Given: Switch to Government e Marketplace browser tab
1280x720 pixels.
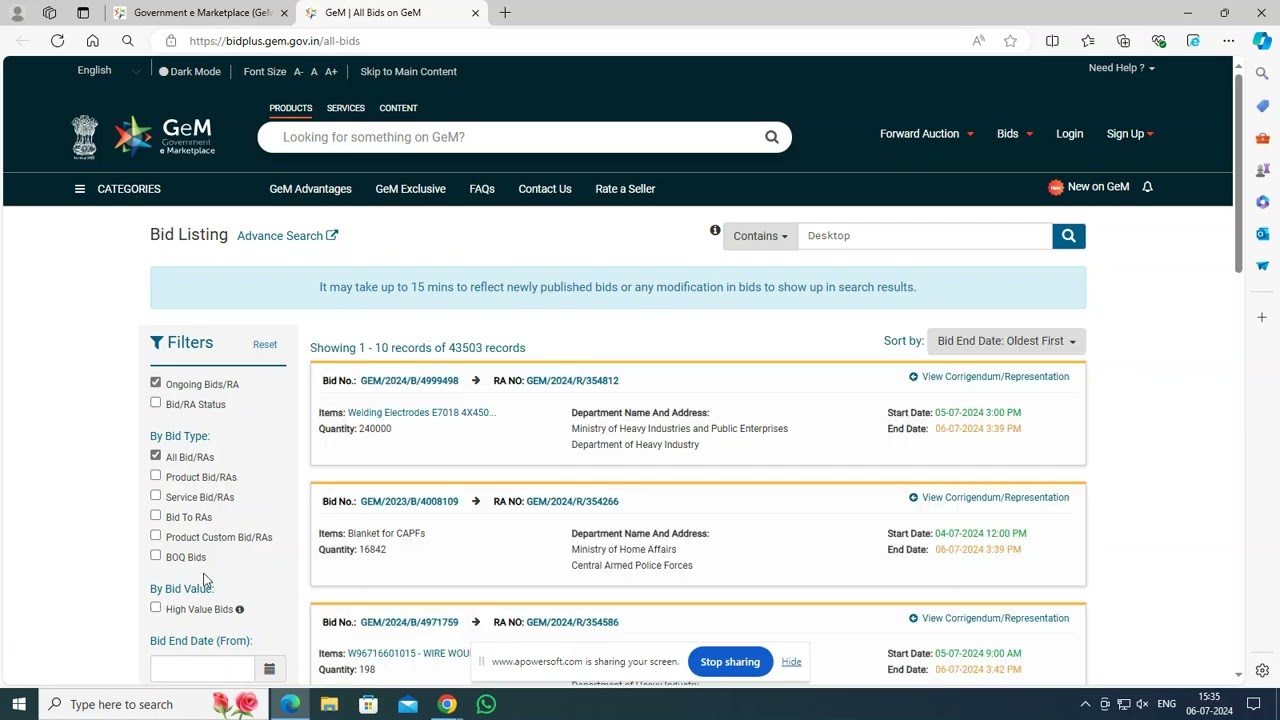Looking at the screenshot, I should [200, 13].
